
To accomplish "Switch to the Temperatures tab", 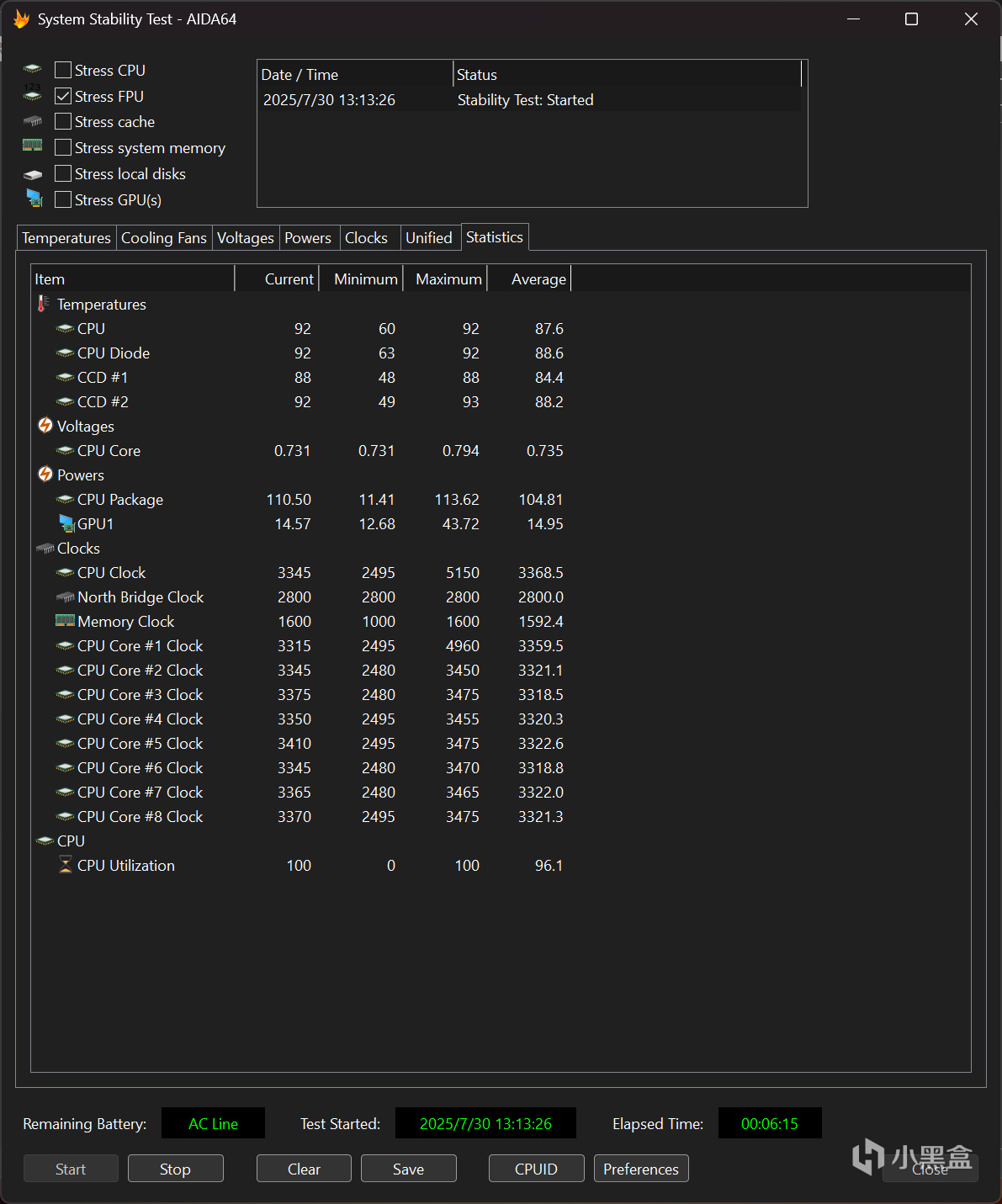I will 66,238.
